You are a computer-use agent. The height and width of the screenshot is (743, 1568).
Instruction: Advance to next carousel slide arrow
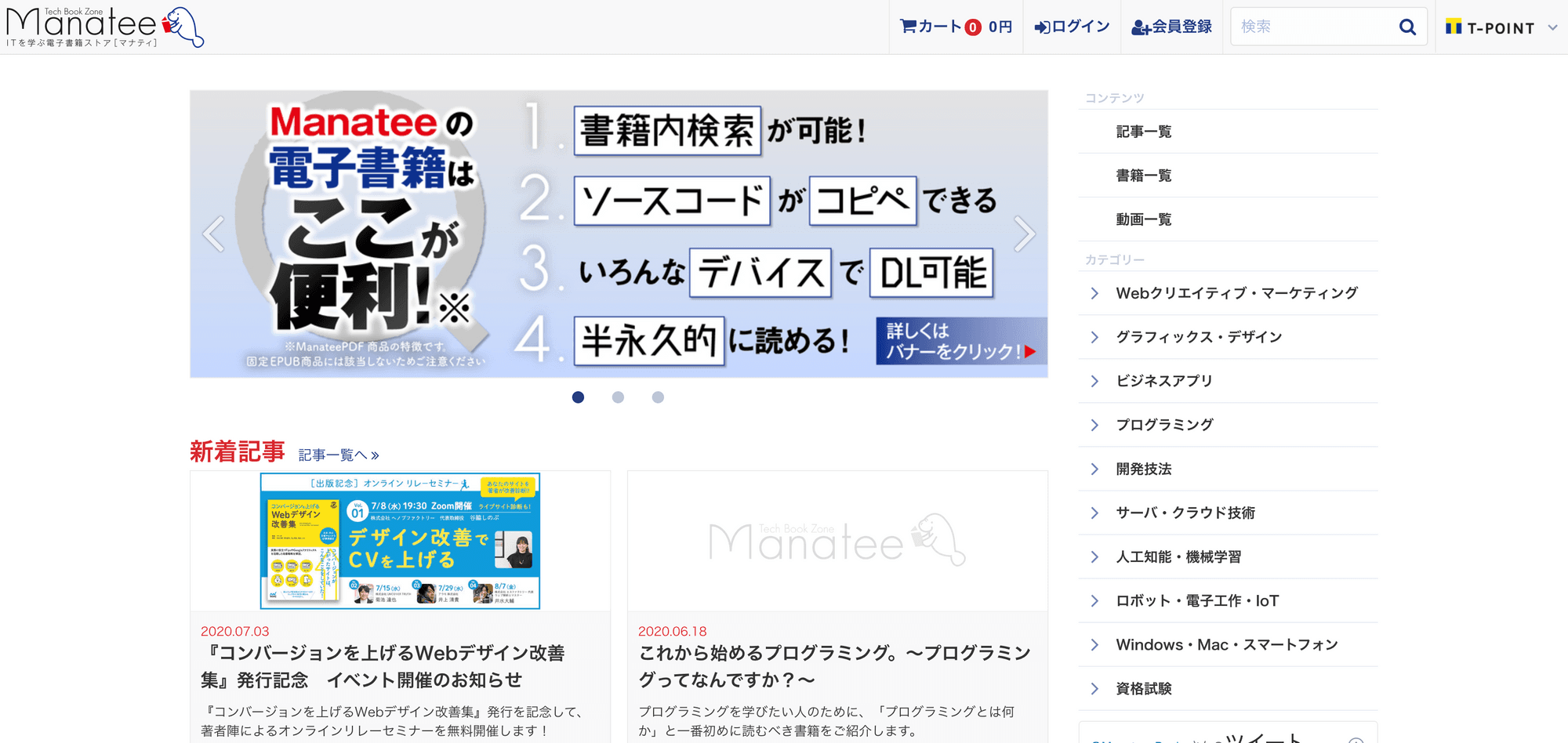click(1024, 234)
